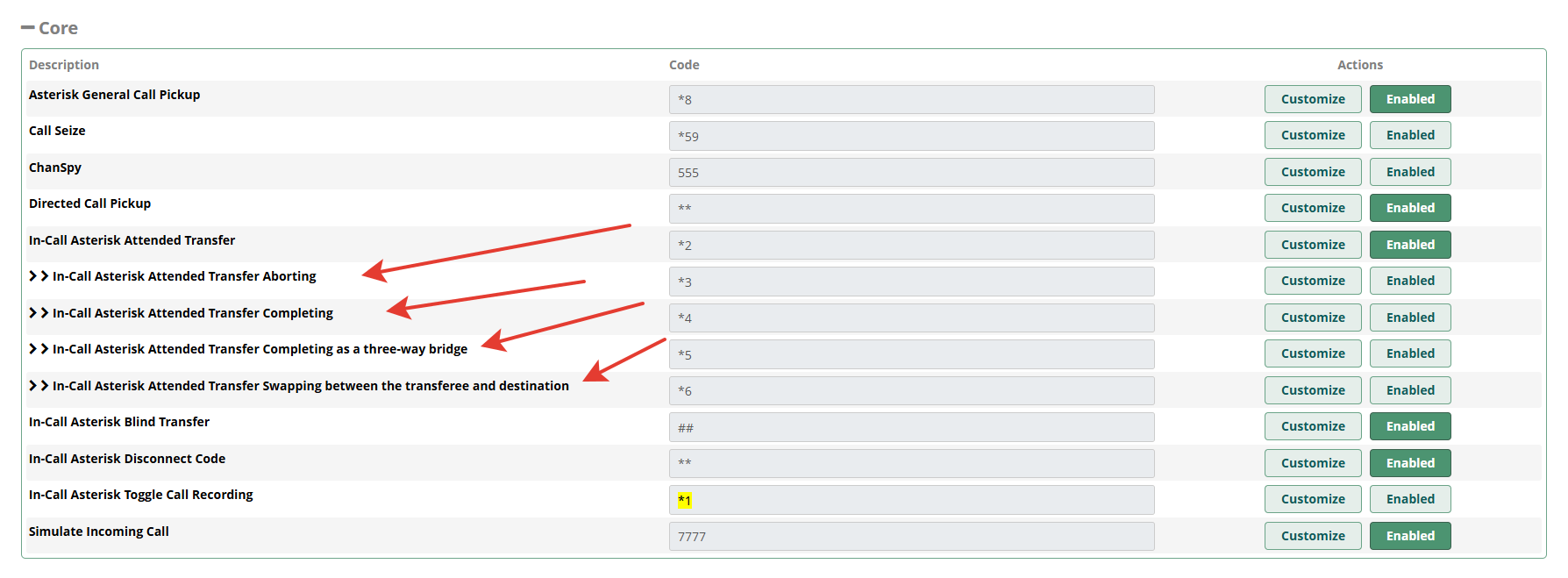Click Customize for ChanSpy code
This screenshot has height=578, width=1568.
[x=1312, y=172]
